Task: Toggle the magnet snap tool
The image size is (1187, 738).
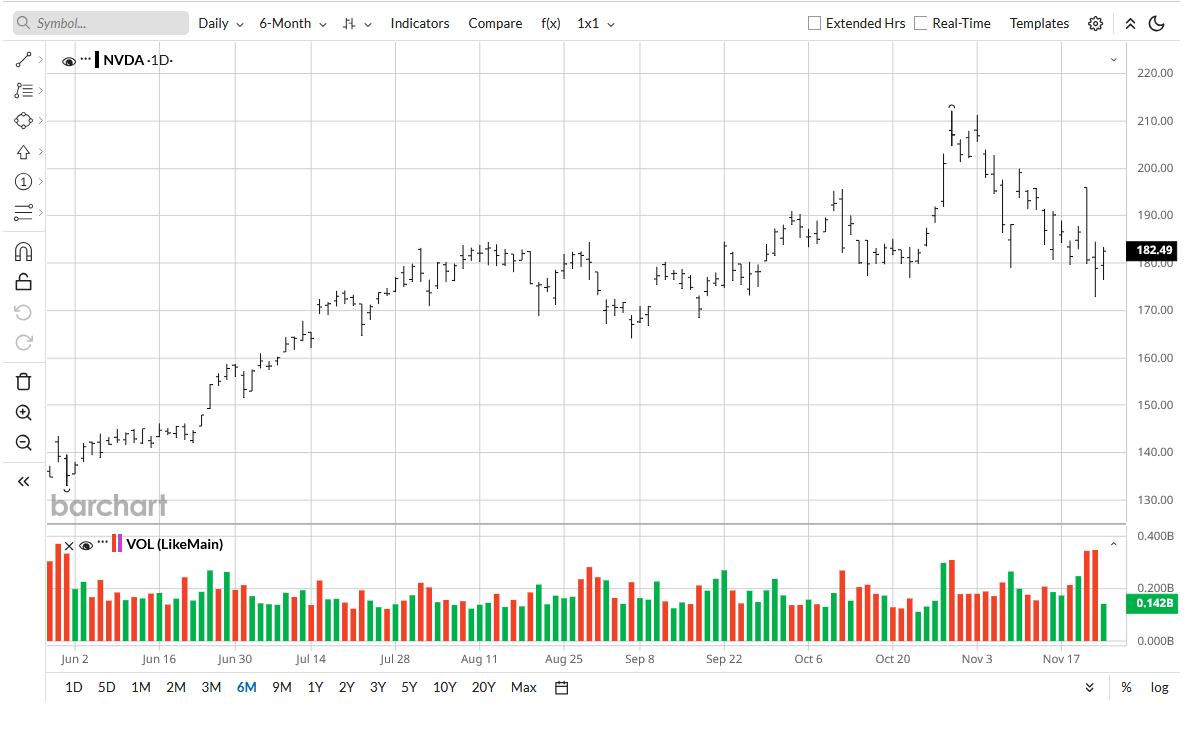Action: click(x=23, y=252)
